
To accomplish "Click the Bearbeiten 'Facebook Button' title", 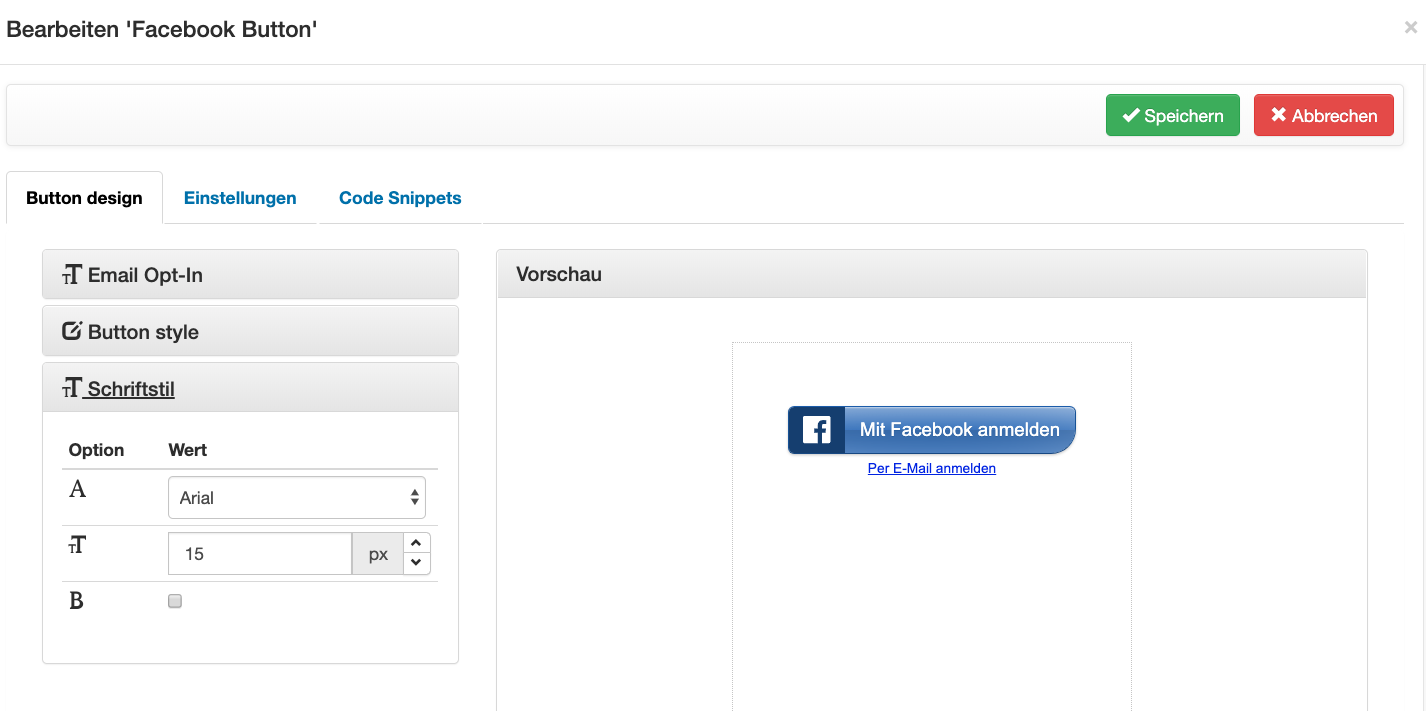I will (x=162, y=29).
